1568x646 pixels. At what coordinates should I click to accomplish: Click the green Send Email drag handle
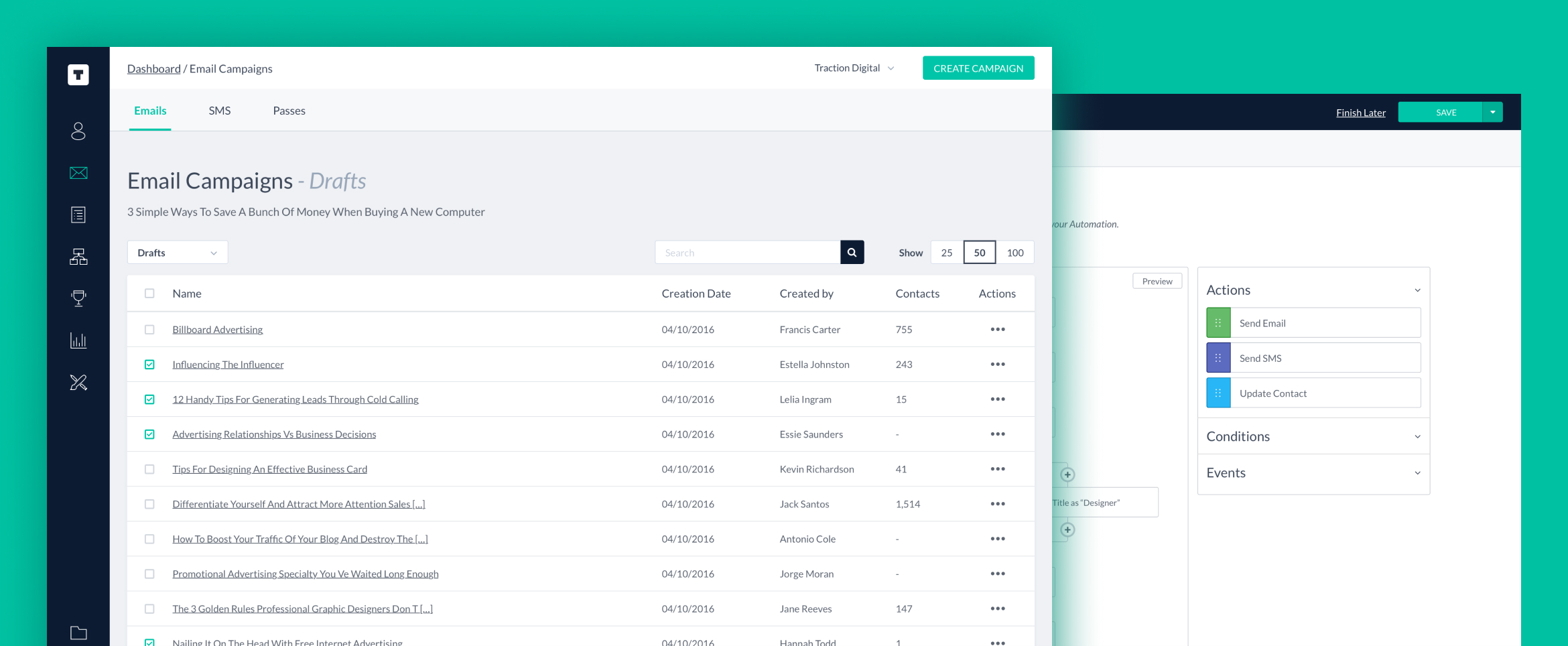[x=1218, y=323]
